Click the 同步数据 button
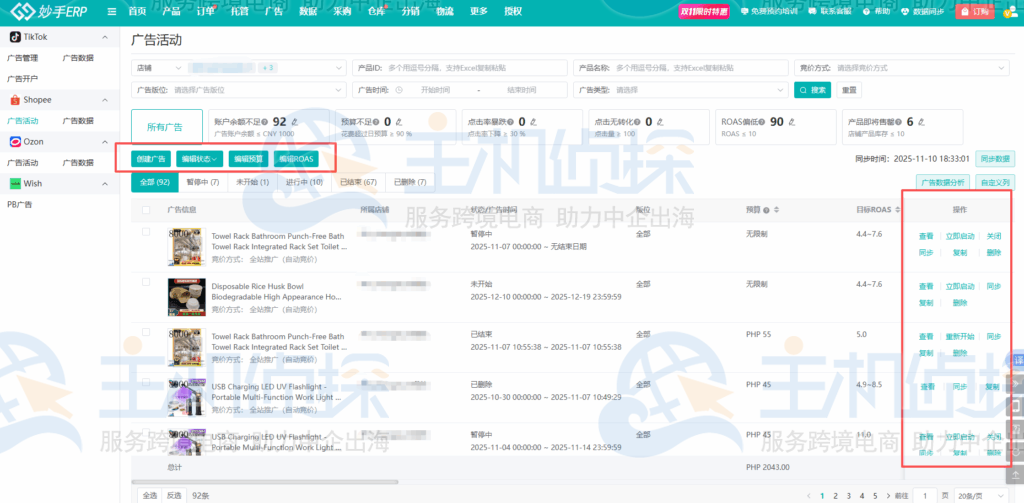 click(995, 159)
